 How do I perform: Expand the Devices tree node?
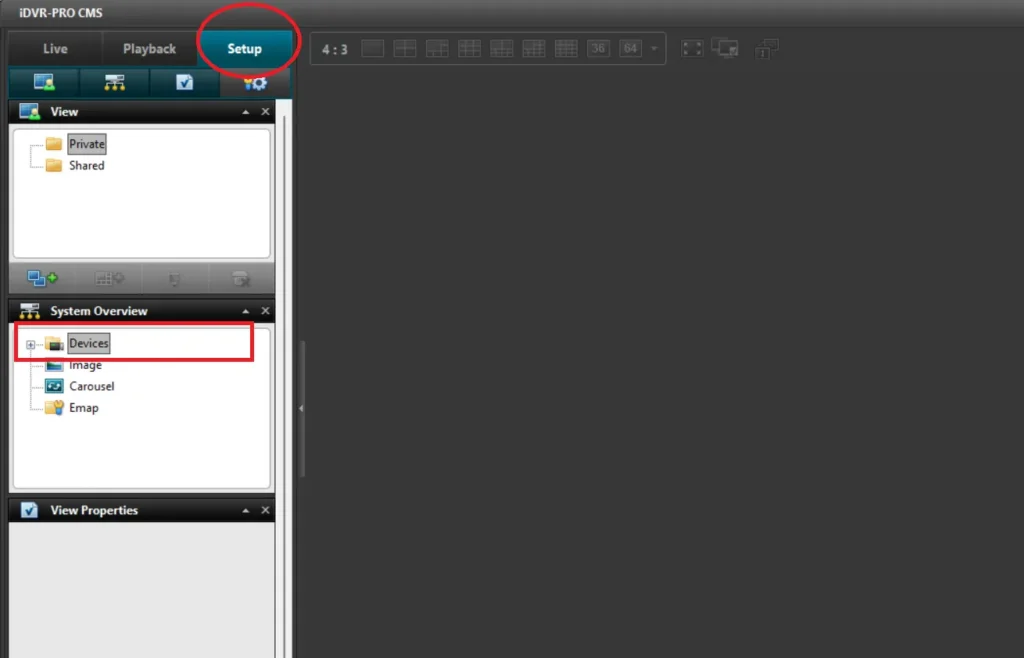click(x=30, y=343)
